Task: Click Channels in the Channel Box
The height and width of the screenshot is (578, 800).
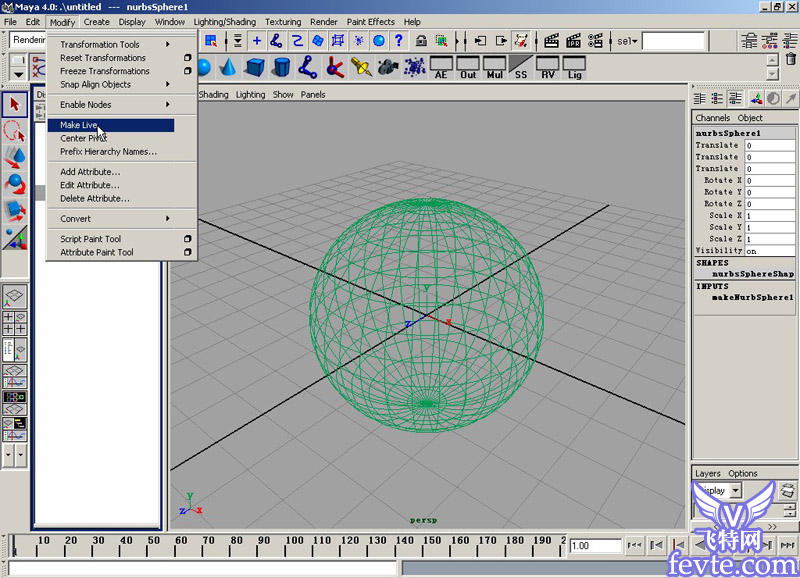Action: coord(712,118)
